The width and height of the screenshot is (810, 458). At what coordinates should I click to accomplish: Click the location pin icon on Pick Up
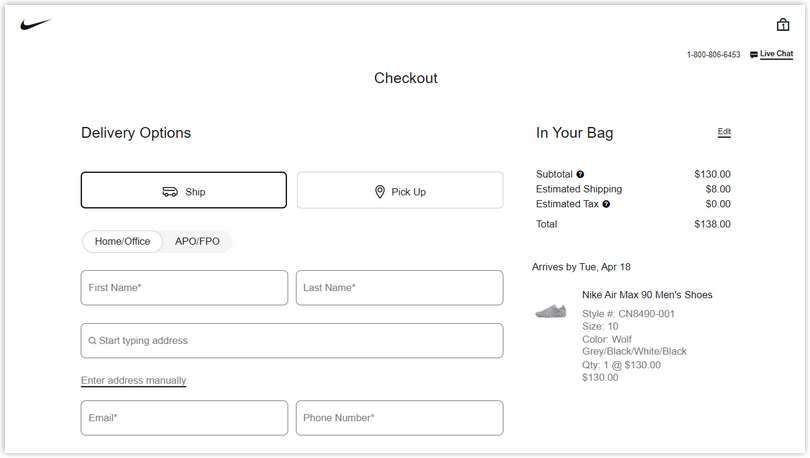click(x=380, y=192)
